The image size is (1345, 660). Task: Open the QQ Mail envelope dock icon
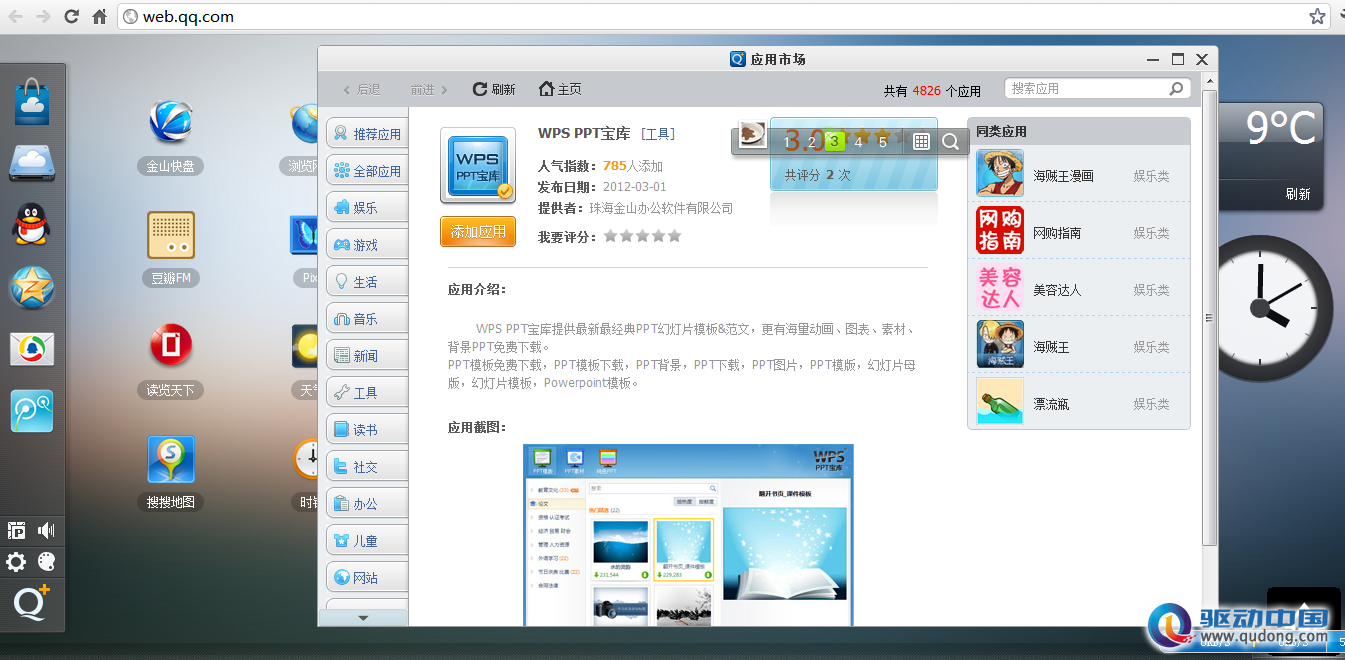(32, 348)
